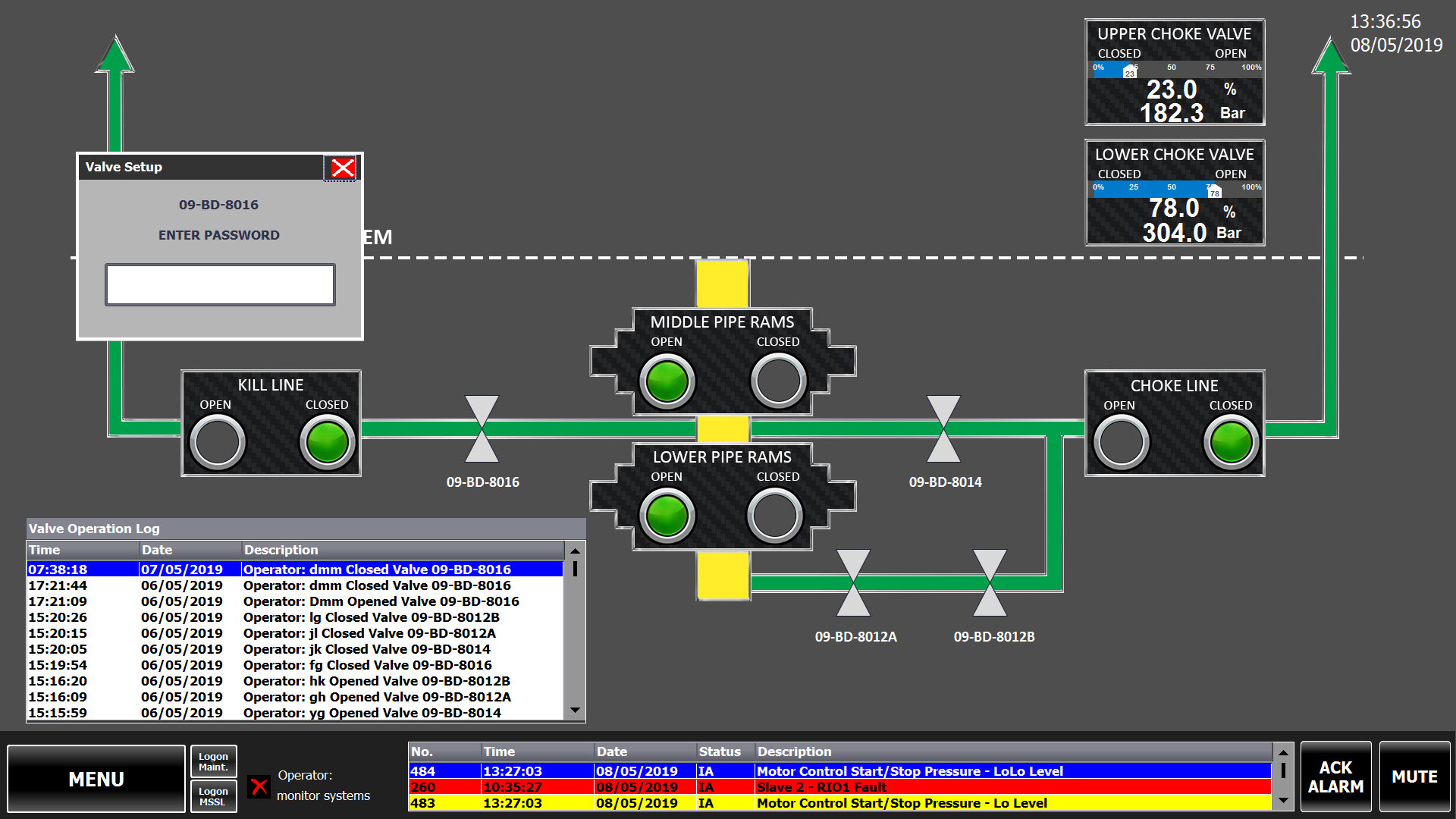Screen dimensions: 1456x819
Task: Open the Middle Pipe Rams
Action: (667, 381)
